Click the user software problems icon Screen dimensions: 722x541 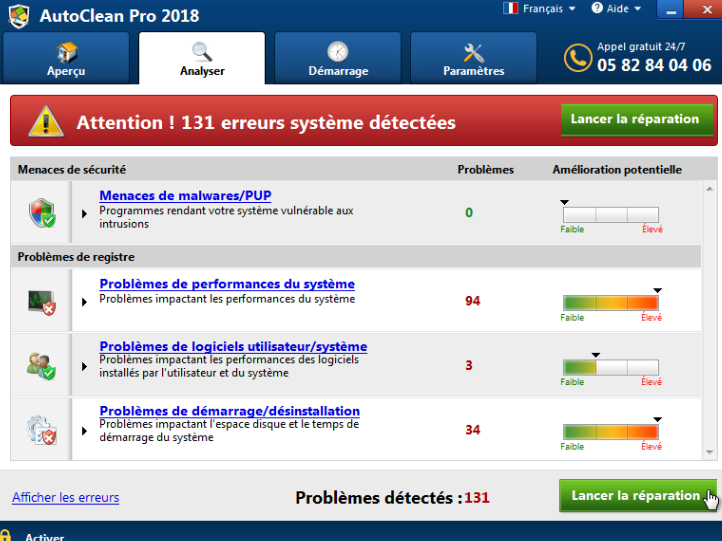coord(41,366)
